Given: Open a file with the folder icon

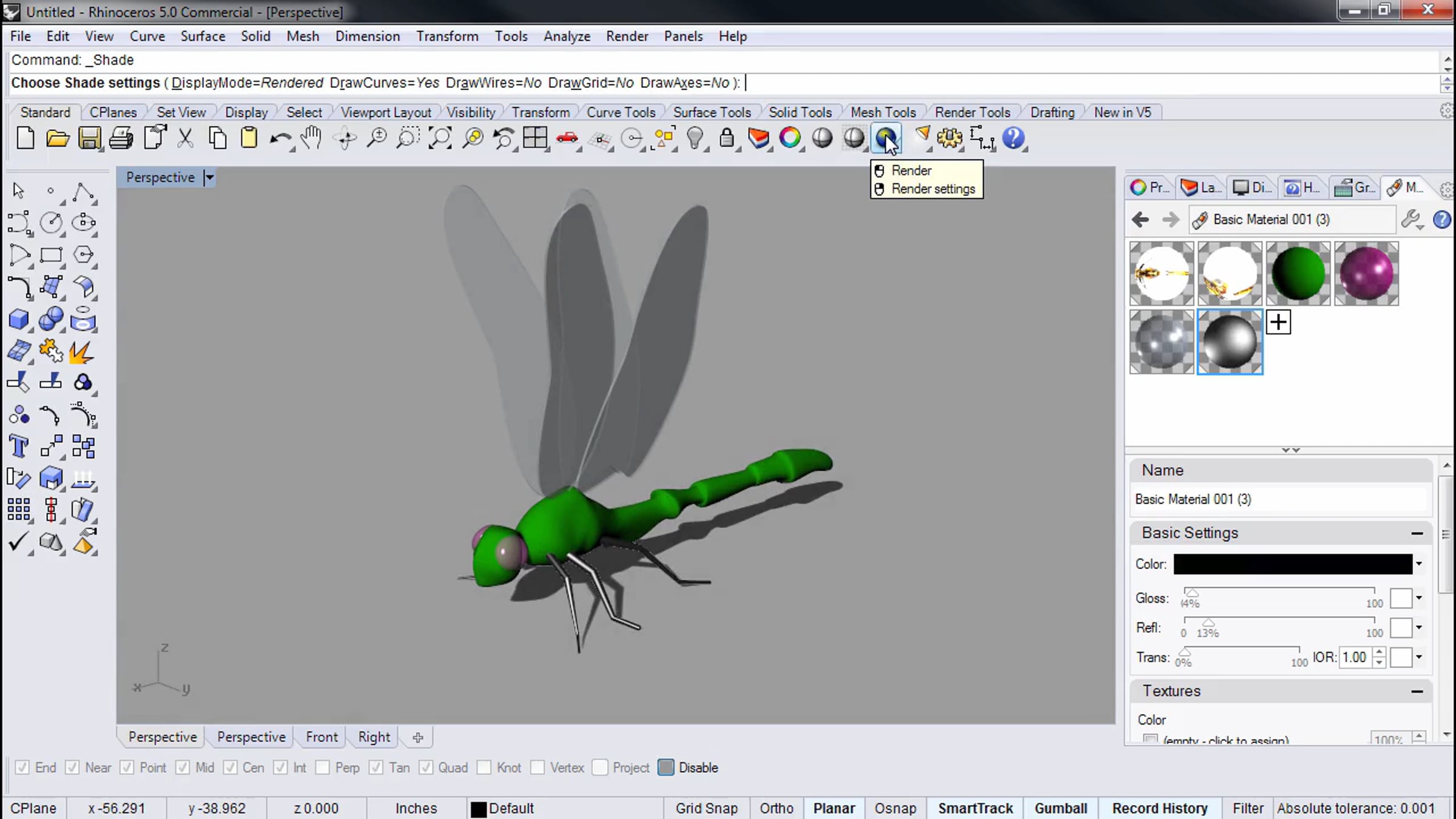Looking at the screenshot, I should (x=58, y=138).
